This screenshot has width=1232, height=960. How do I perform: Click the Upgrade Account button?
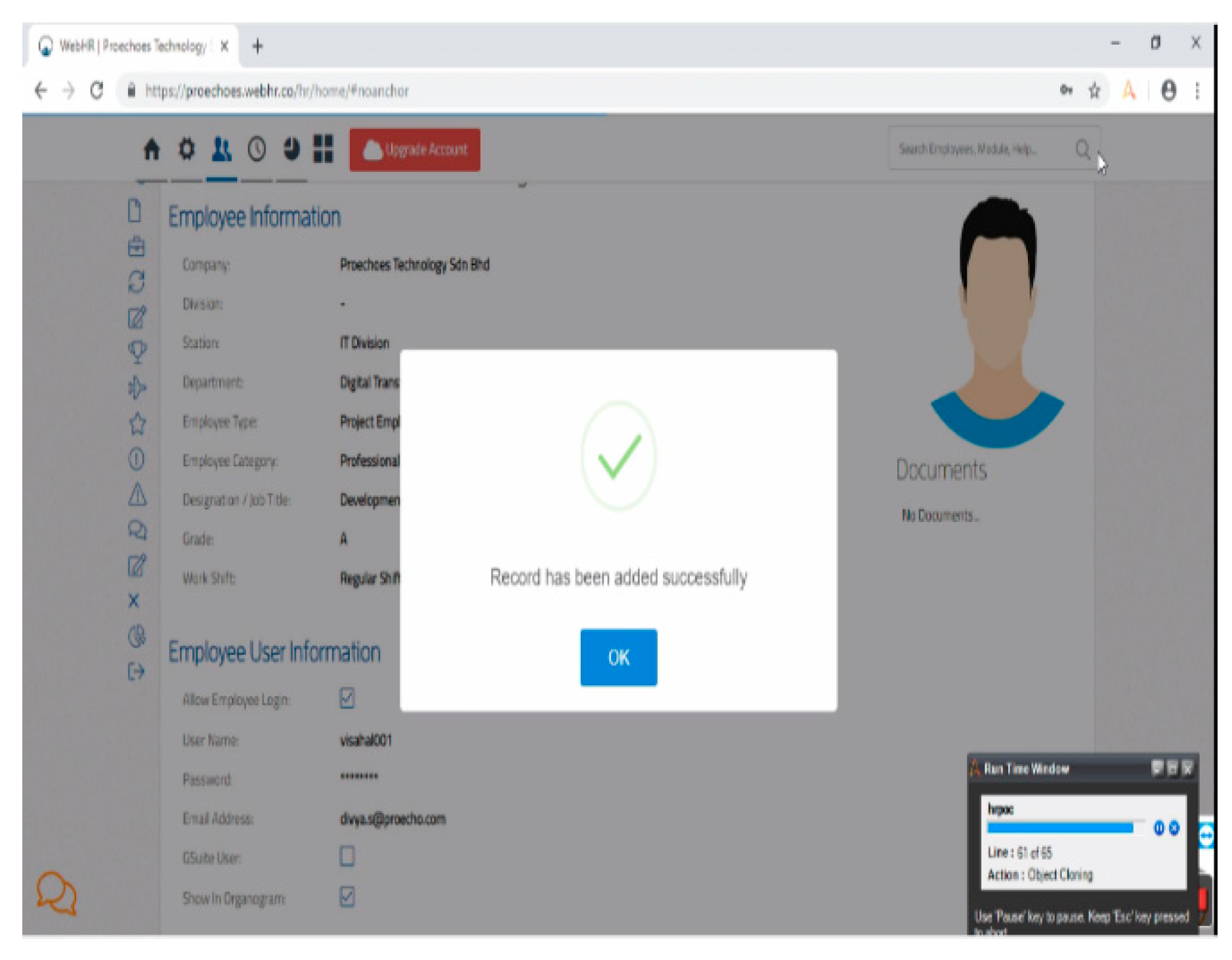tap(414, 150)
